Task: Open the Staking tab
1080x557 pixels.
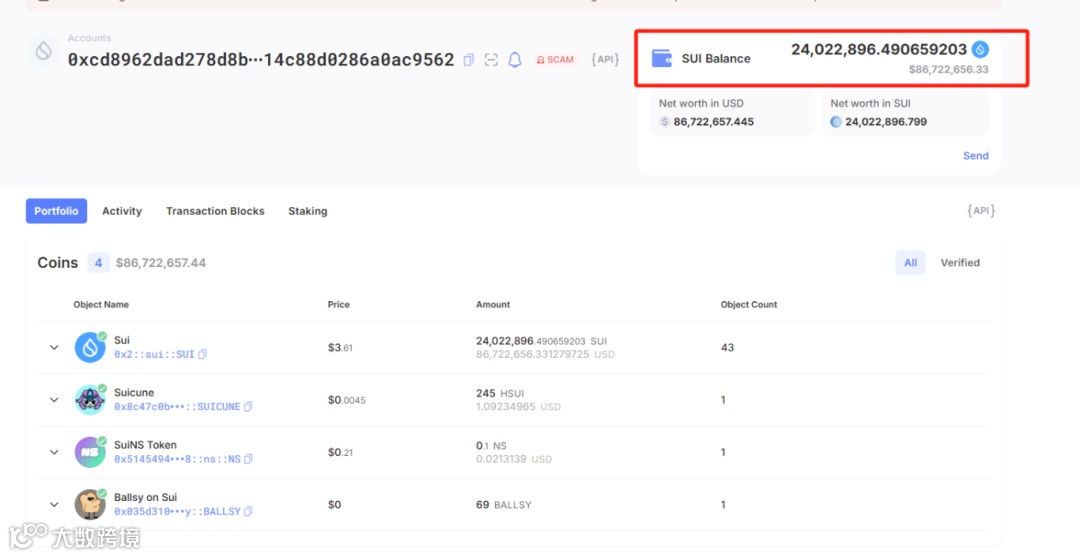Action: click(307, 211)
